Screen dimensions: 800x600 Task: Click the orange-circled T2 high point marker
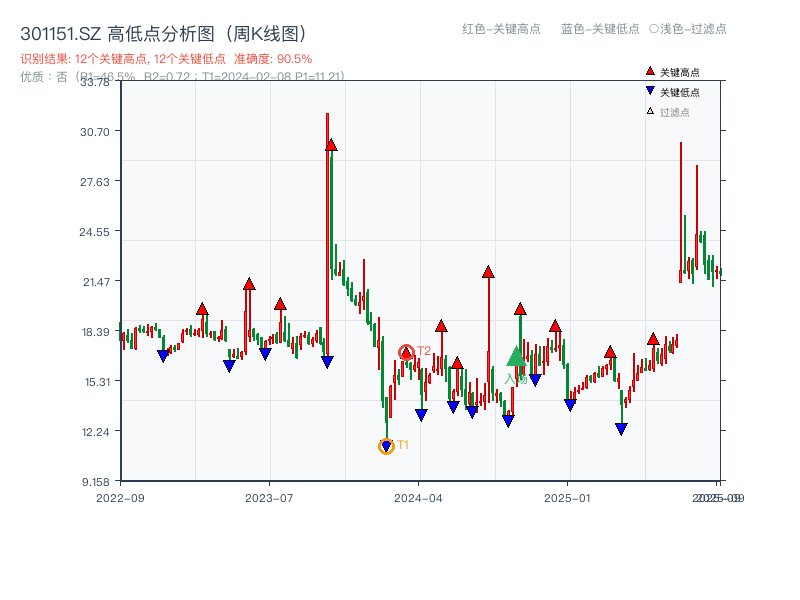(x=408, y=350)
